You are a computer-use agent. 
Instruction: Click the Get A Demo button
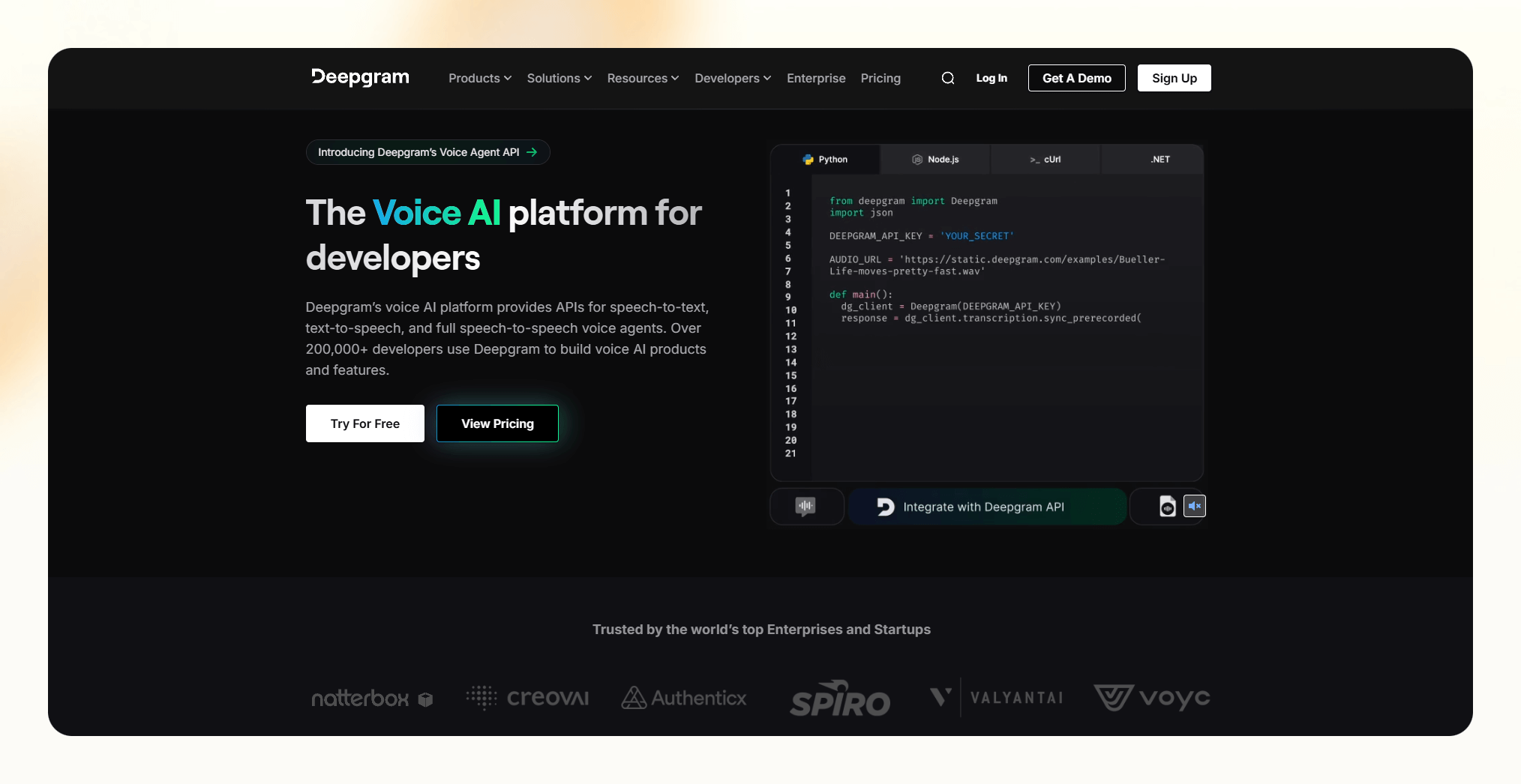click(1076, 78)
